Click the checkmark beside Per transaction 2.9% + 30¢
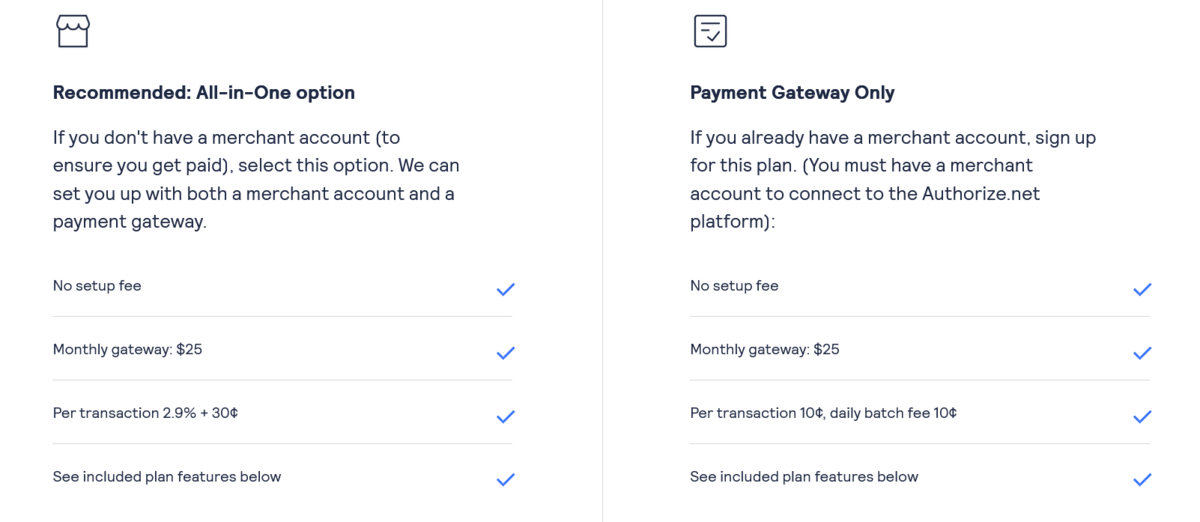 point(505,416)
